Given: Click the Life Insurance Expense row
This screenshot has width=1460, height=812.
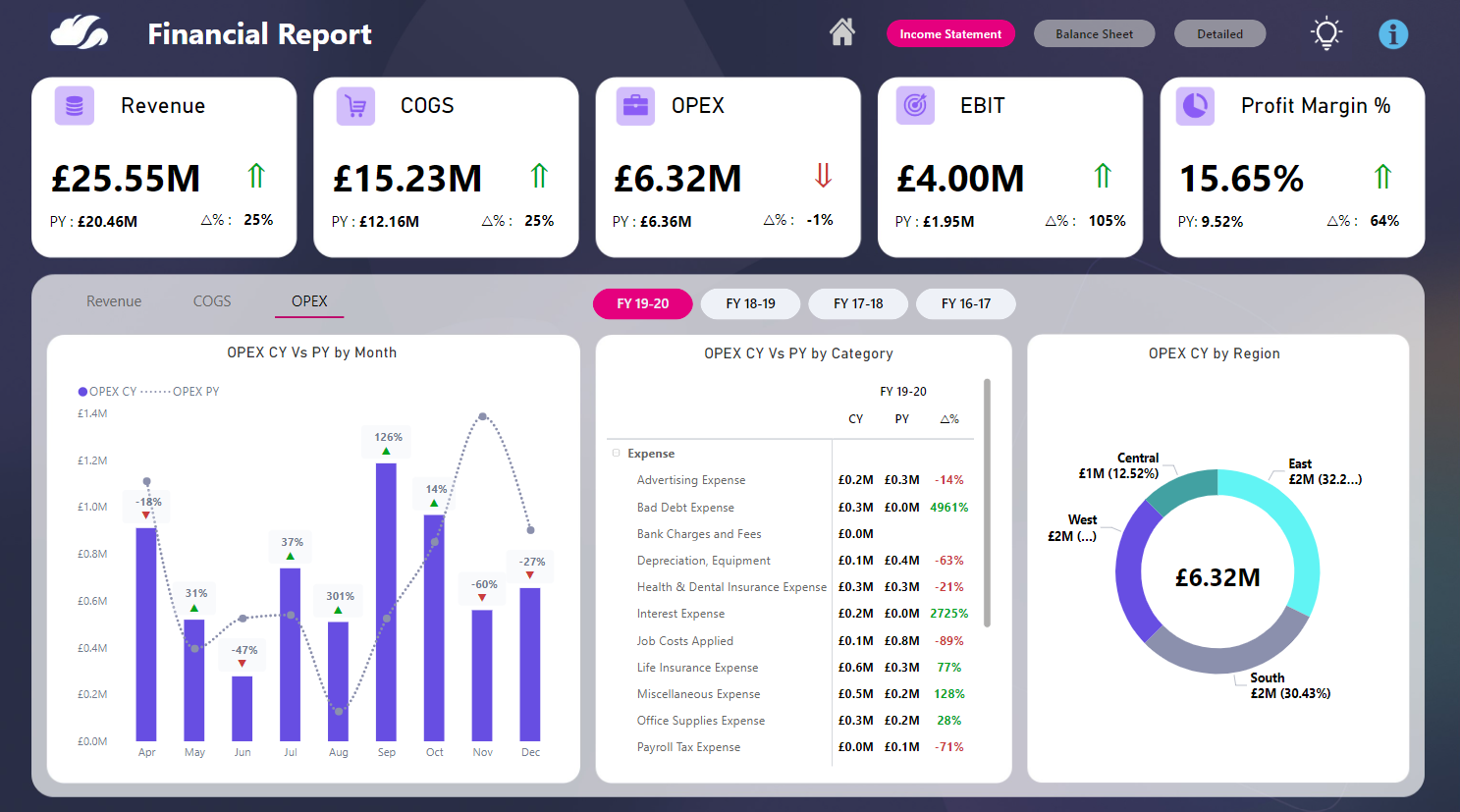Looking at the screenshot, I should tap(791, 668).
